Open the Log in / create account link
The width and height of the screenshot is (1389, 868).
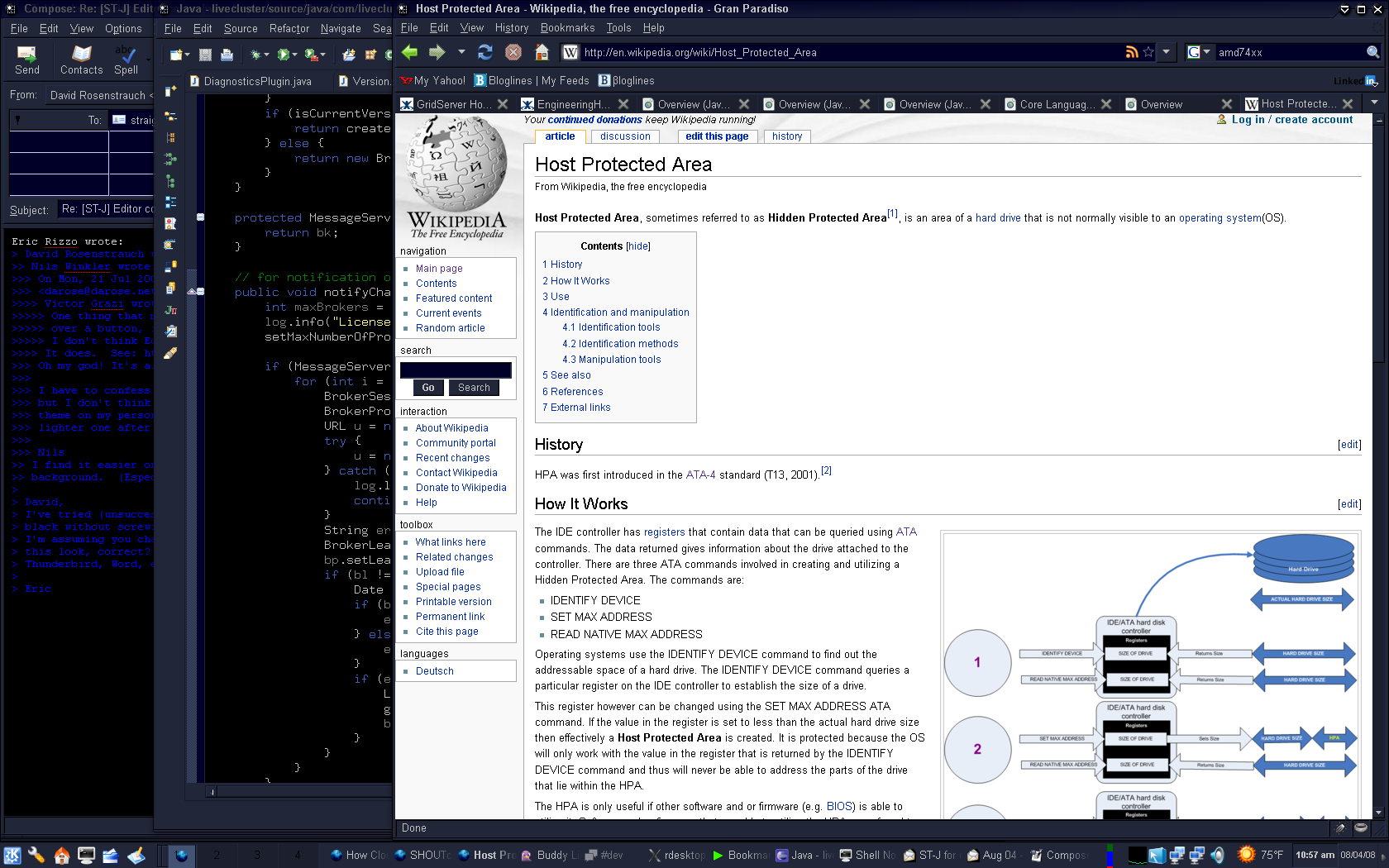pos(1291,120)
